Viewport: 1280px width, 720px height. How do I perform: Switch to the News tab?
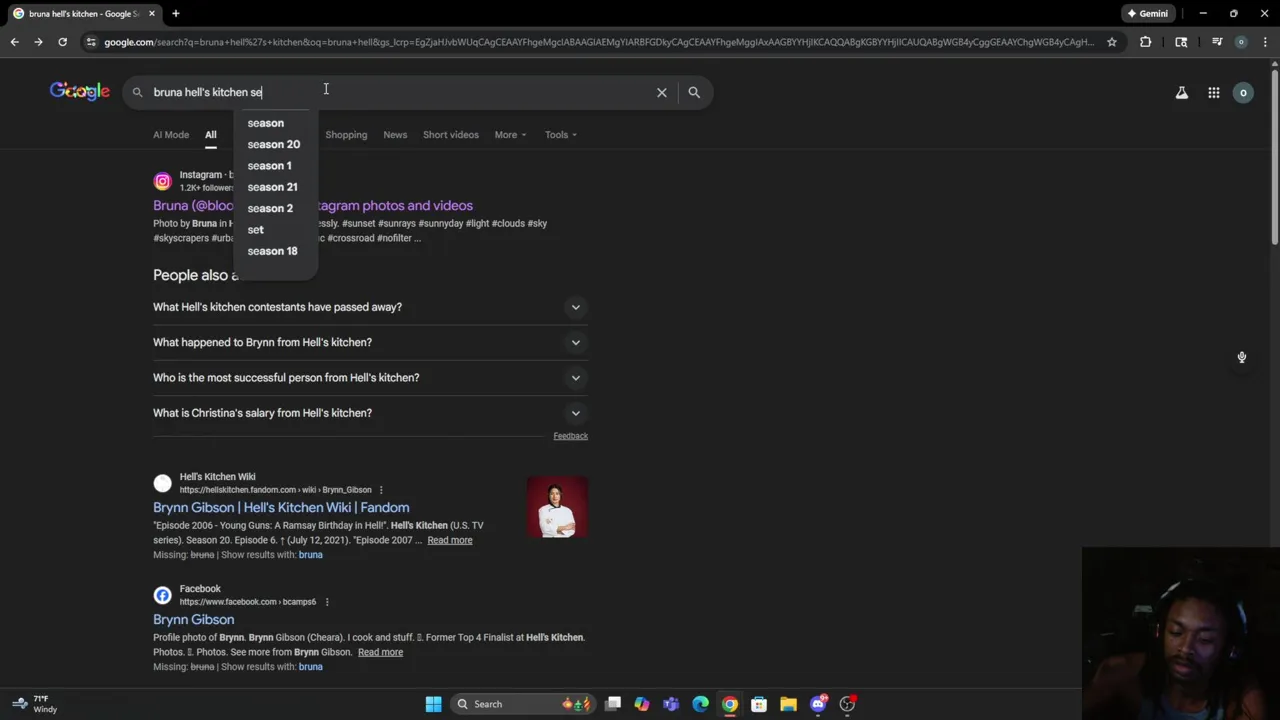pos(395,134)
